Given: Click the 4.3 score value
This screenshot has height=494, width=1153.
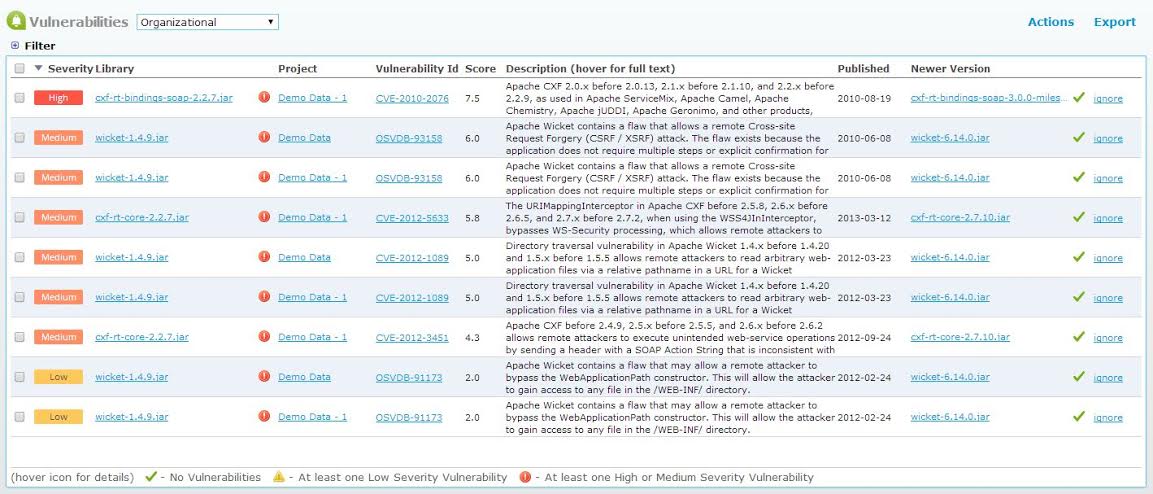Looking at the screenshot, I should tap(472, 337).
